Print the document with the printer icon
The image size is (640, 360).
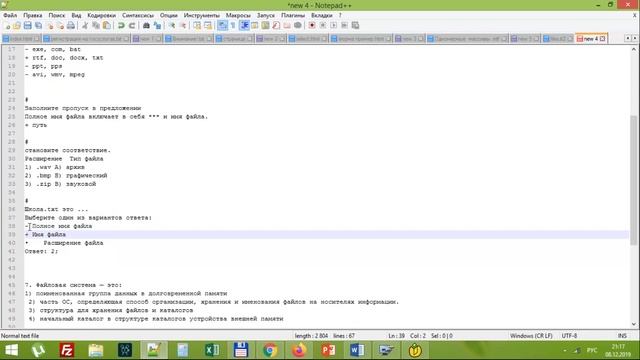point(71,26)
